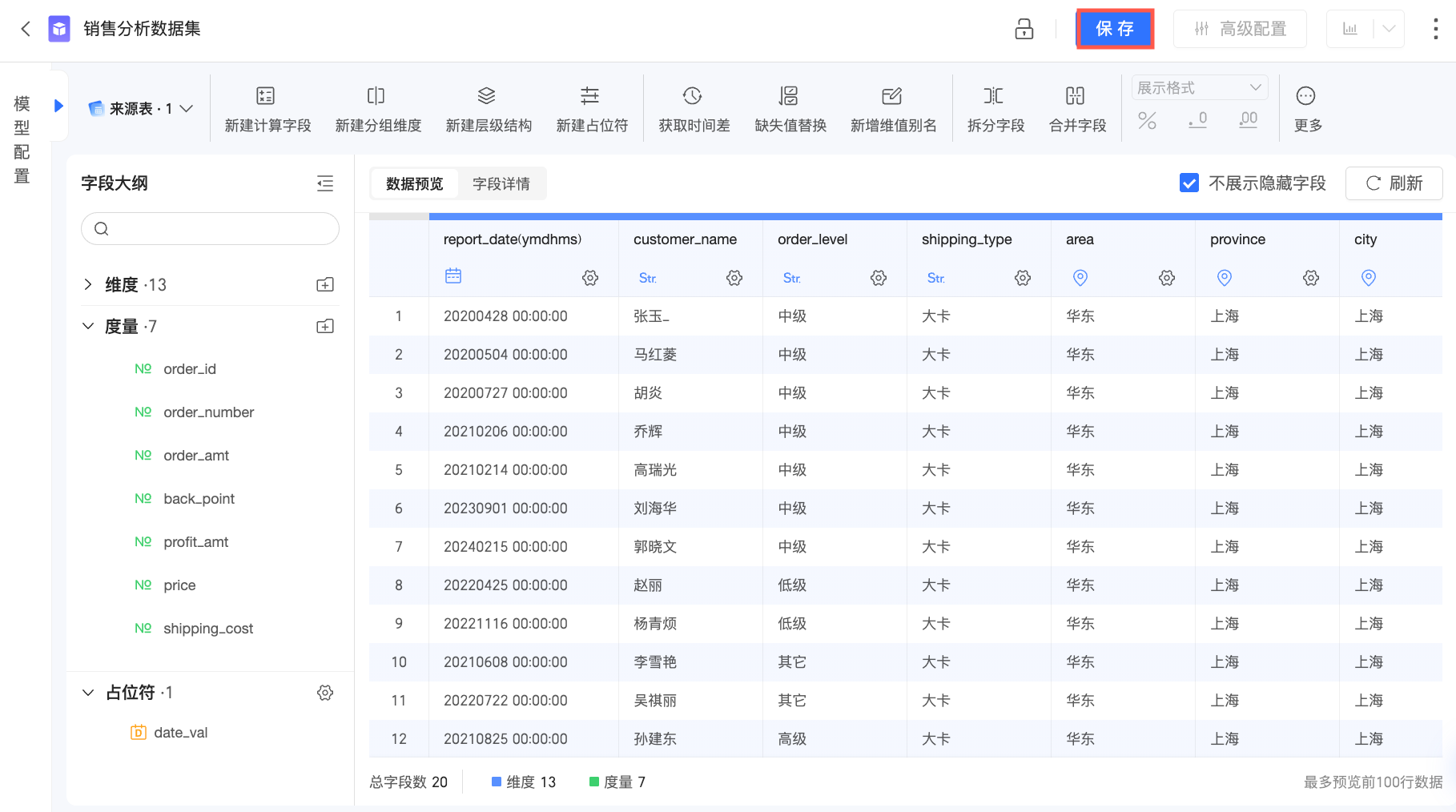The height and width of the screenshot is (812, 1456).
Task: Click the 刷新 button
Action: pos(1394,183)
